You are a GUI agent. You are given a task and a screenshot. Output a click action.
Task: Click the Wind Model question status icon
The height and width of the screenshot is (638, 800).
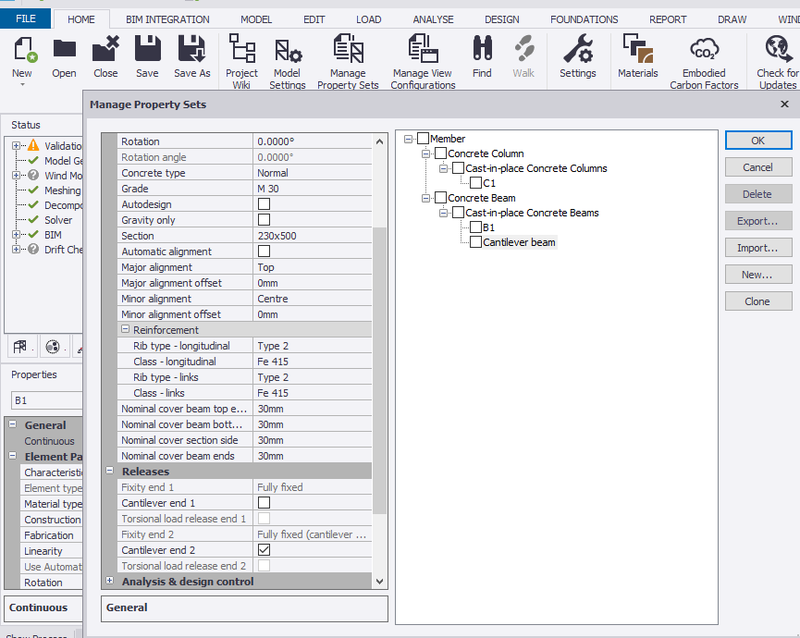(34, 175)
